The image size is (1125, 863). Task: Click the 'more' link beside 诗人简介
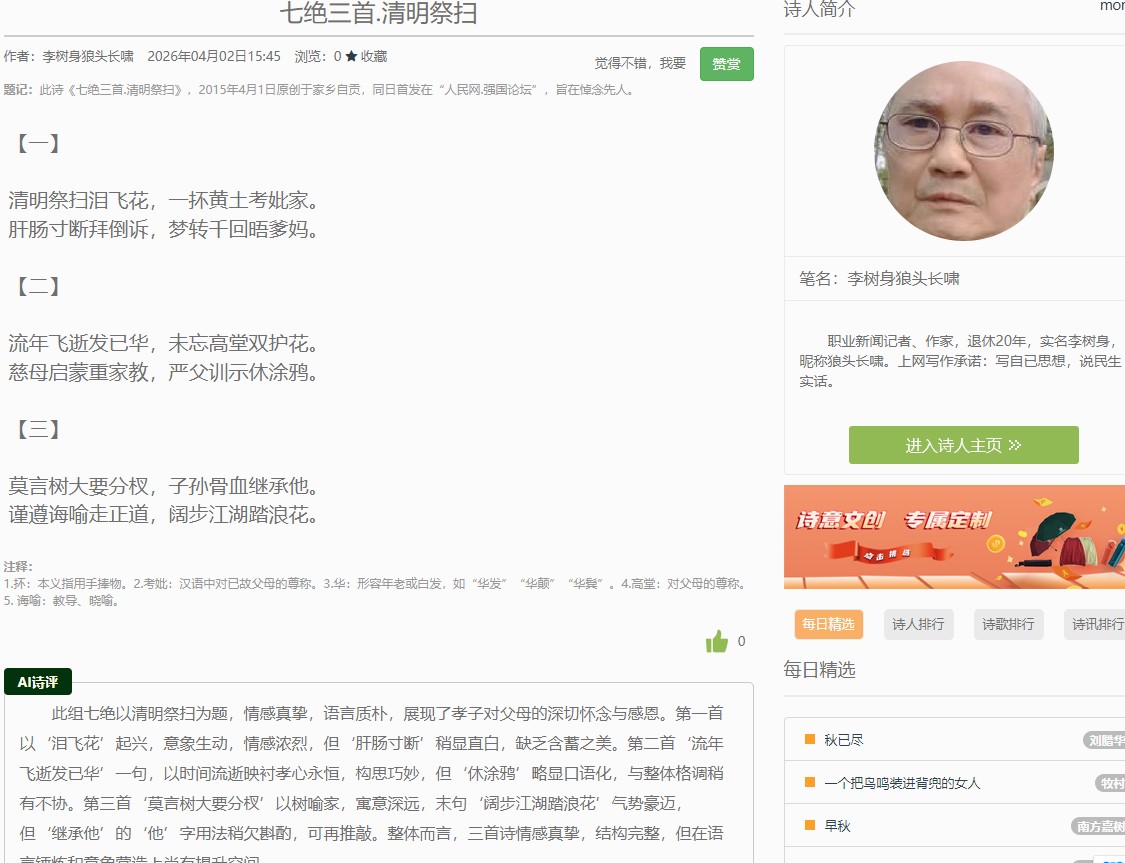point(1112,7)
